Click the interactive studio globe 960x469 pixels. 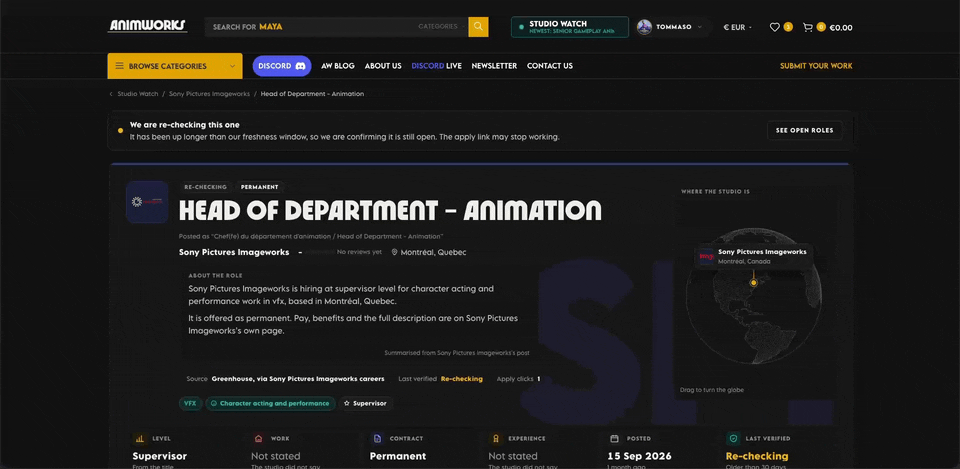pyautogui.click(x=753, y=296)
